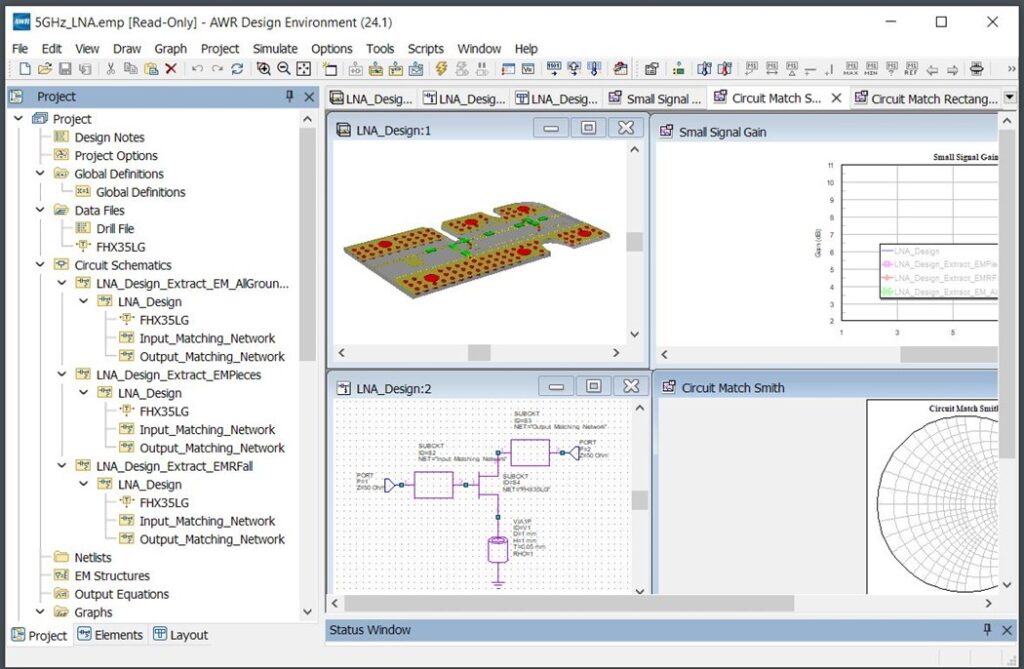This screenshot has width=1024, height=669.
Task: Switch to the Layout tab
Action: pyautogui.click(x=180, y=634)
